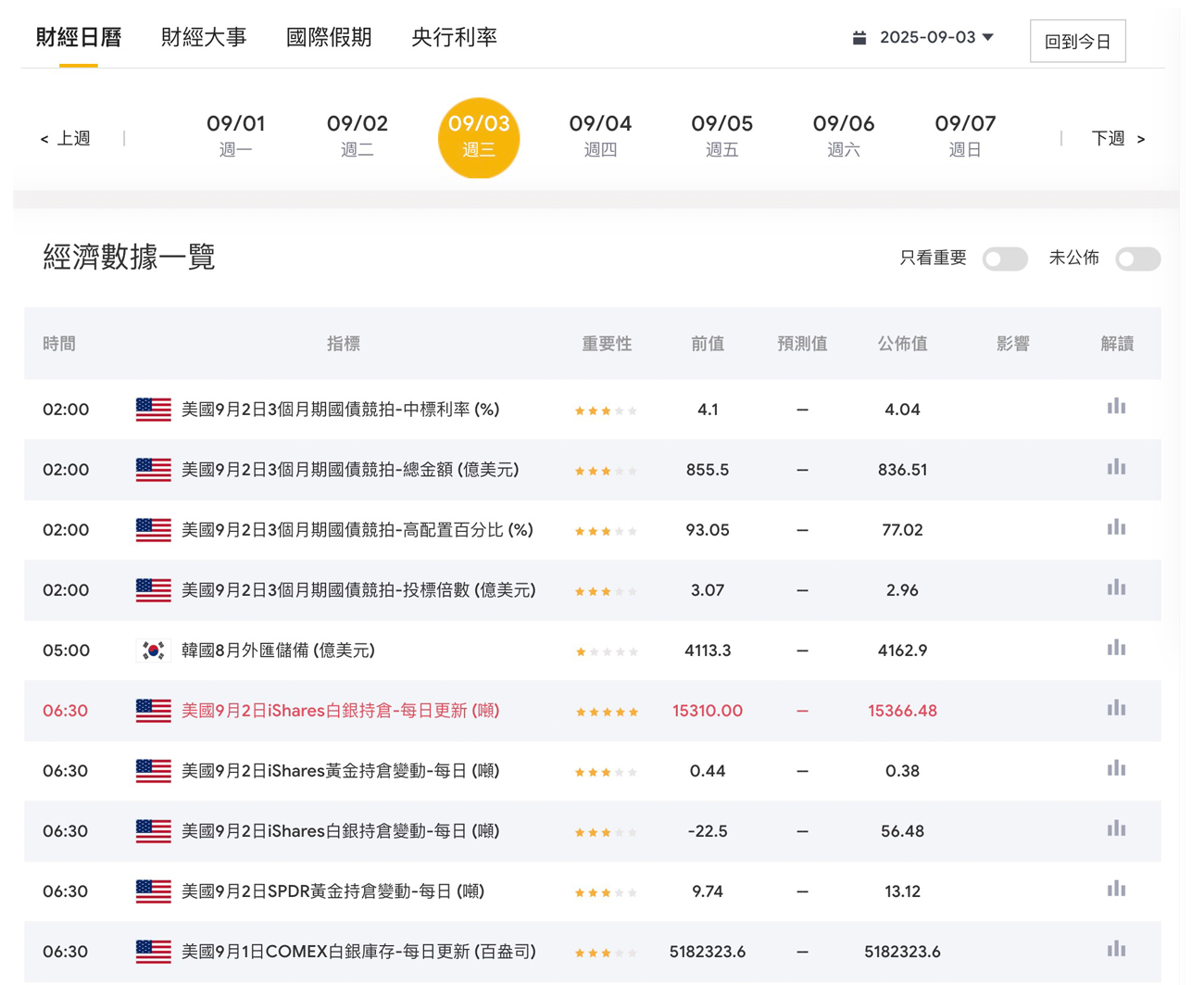Open chart for treasury auction bid-to-cover ratio
The height and width of the screenshot is (985, 1204).
(x=1116, y=588)
